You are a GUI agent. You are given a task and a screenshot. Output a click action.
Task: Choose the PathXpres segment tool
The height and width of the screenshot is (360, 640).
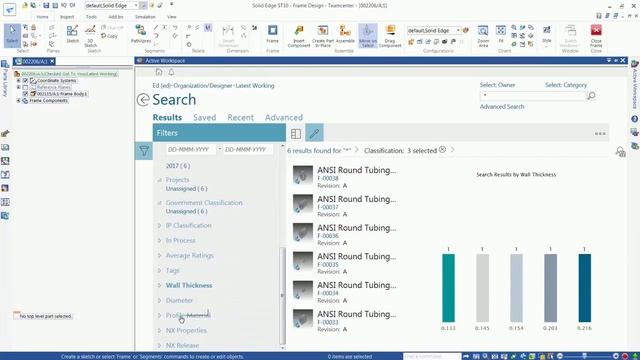pyautogui.click(x=141, y=33)
